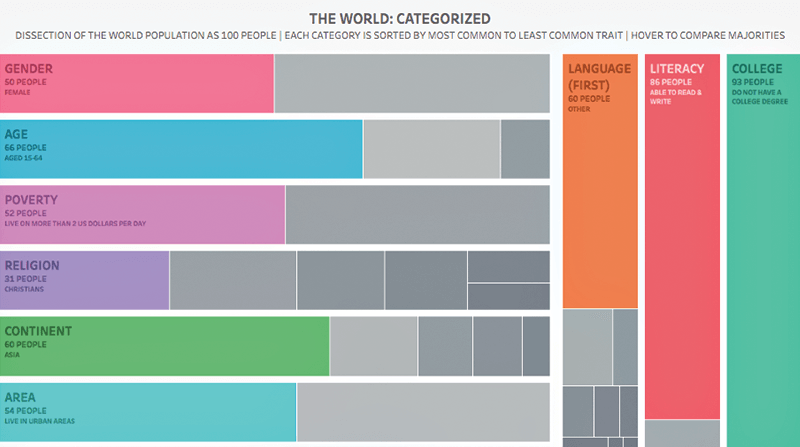Select the red Literacy 86 people block

[683, 235]
